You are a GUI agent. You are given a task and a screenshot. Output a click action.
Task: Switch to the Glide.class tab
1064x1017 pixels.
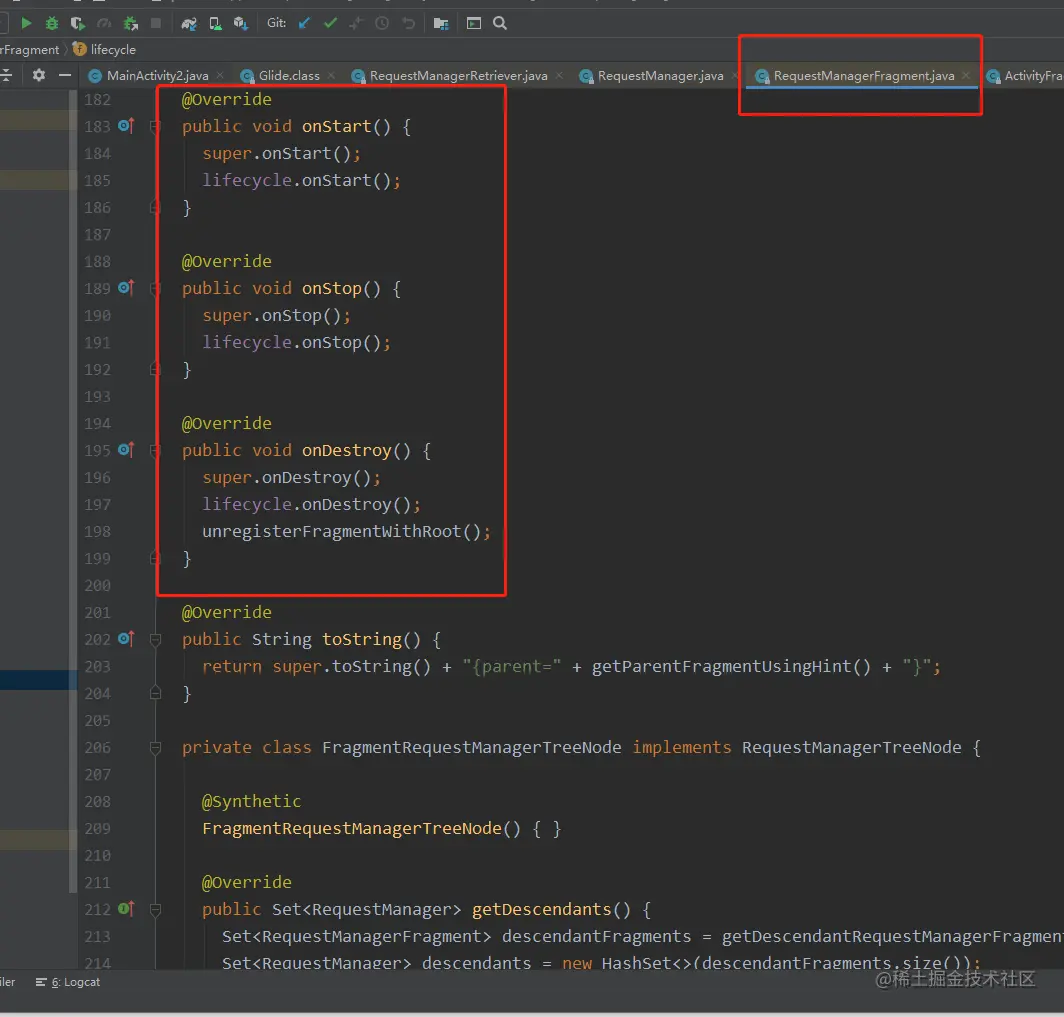pos(288,76)
